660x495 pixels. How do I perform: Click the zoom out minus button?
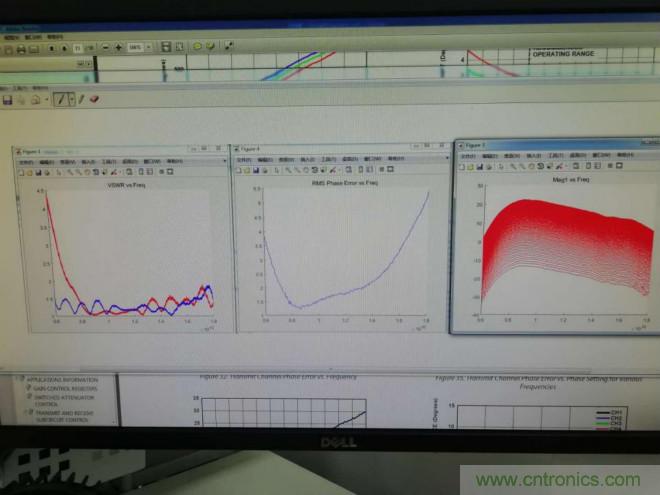[105, 48]
